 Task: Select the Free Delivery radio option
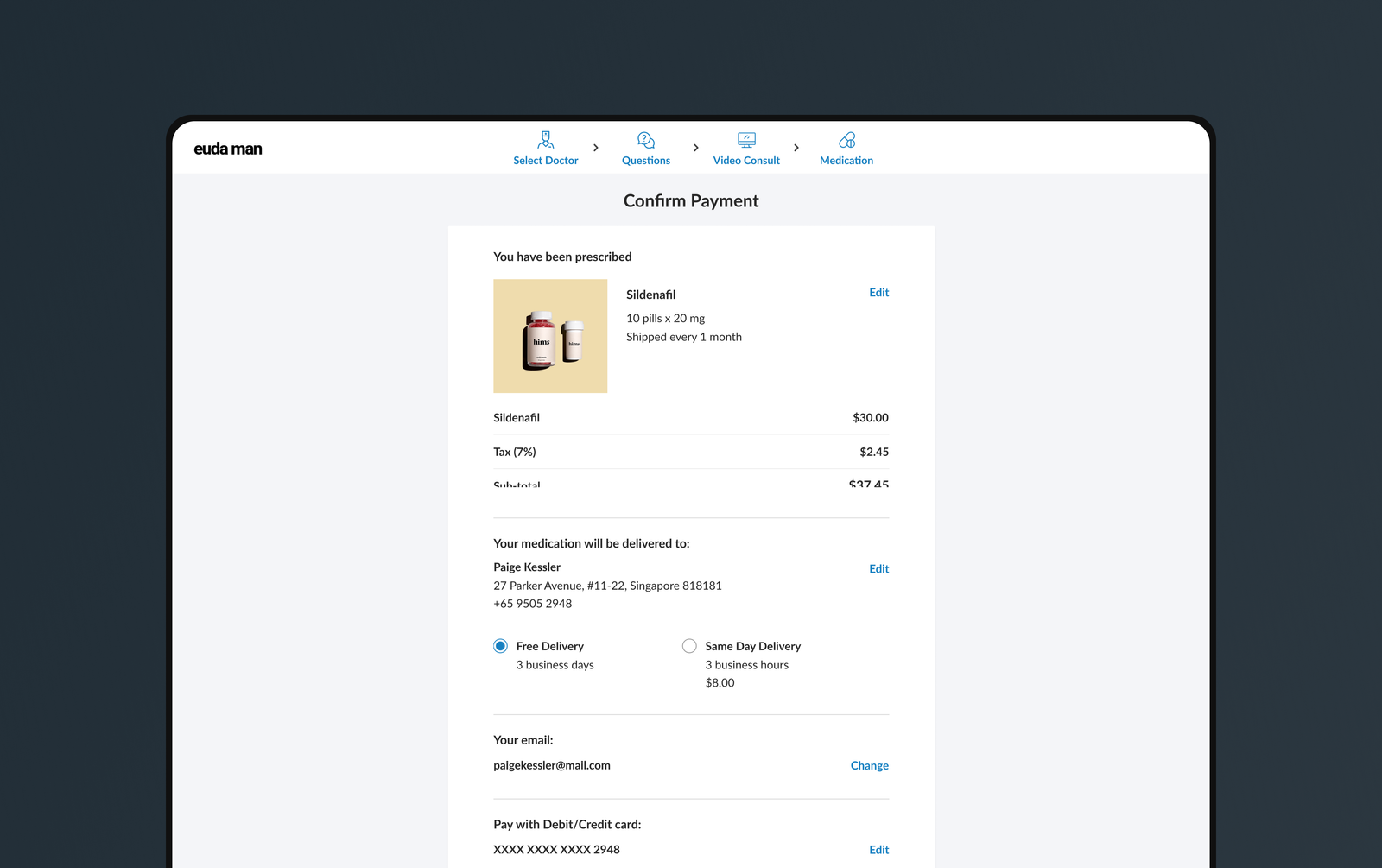tap(500, 646)
